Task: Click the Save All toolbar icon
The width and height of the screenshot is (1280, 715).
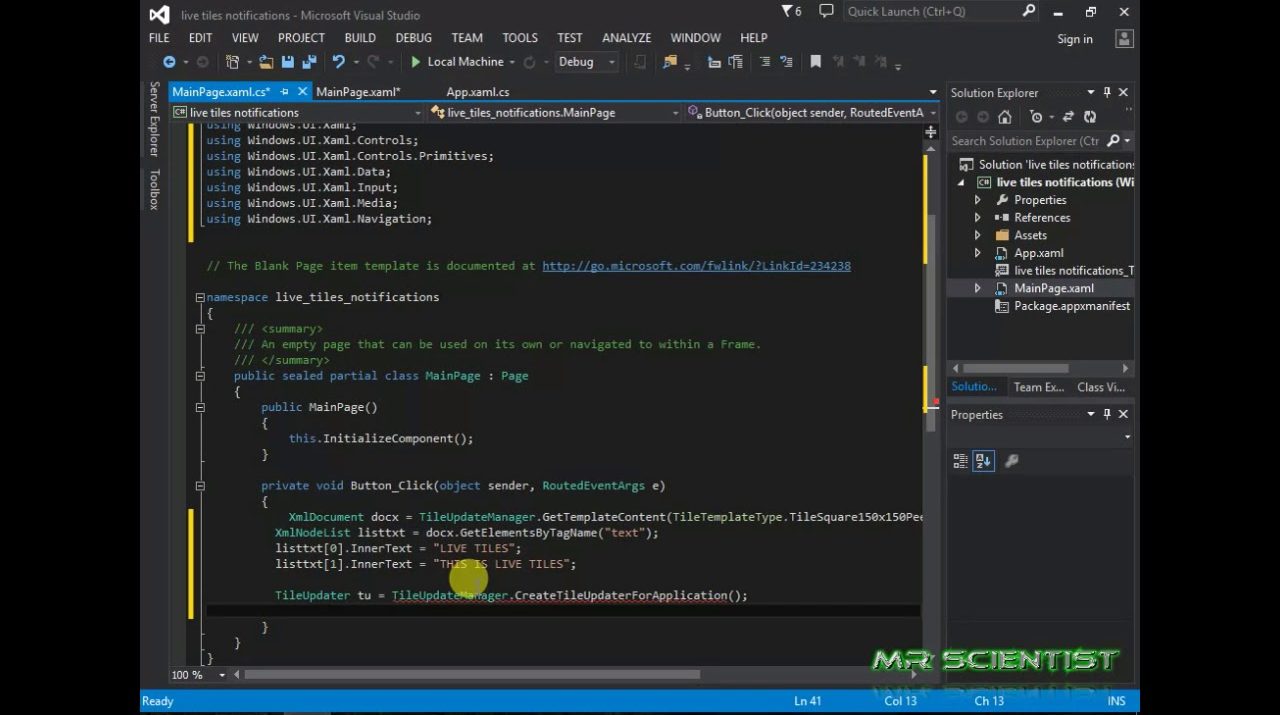Action: pos(308,62)
